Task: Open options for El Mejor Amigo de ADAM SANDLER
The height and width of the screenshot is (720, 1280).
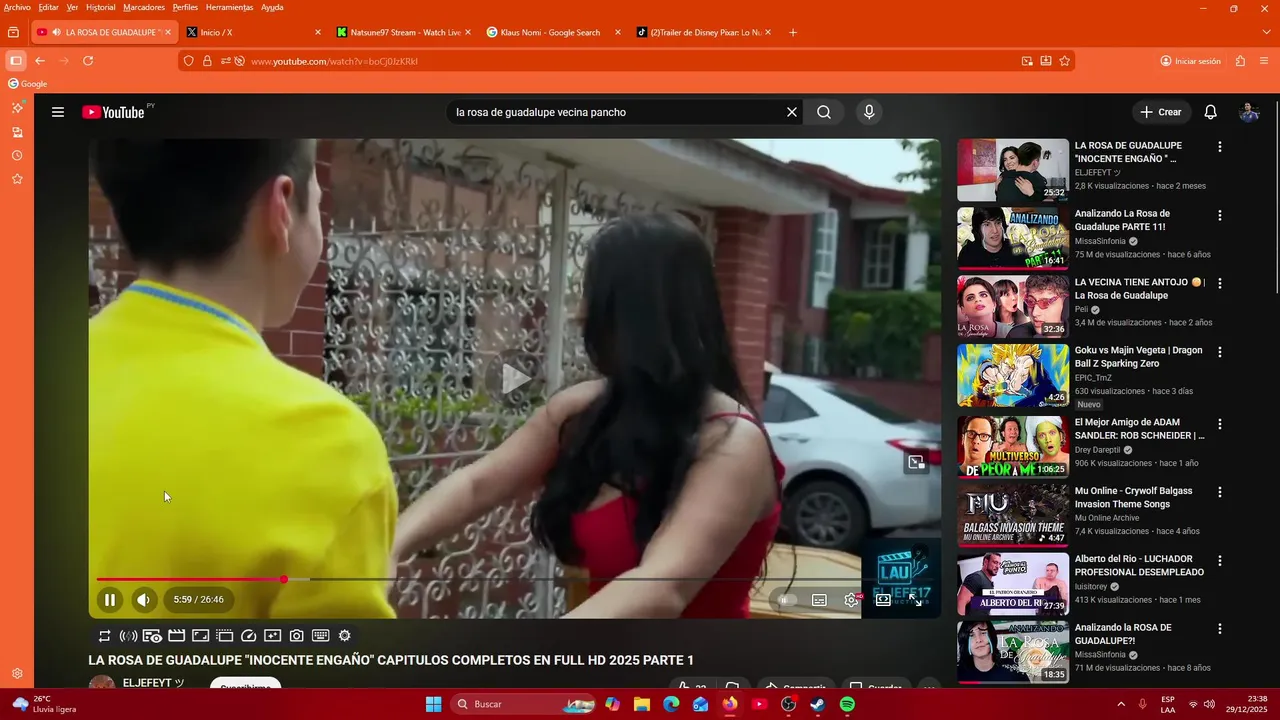Action: point(1220,424)
